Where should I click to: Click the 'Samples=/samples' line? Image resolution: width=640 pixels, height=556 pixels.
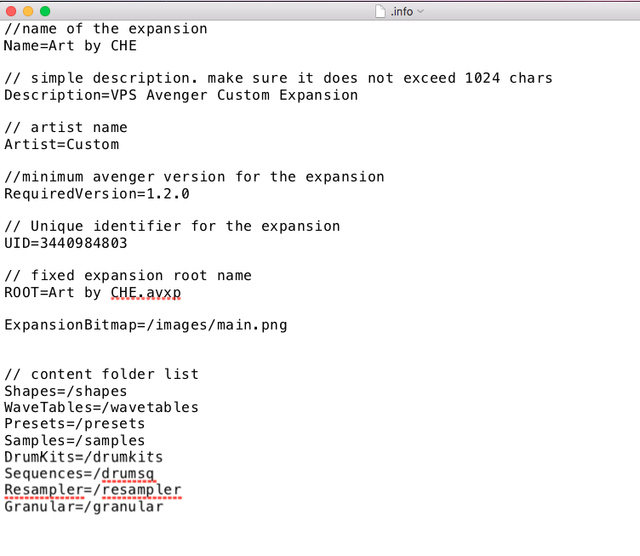click(x=75, y=440)
